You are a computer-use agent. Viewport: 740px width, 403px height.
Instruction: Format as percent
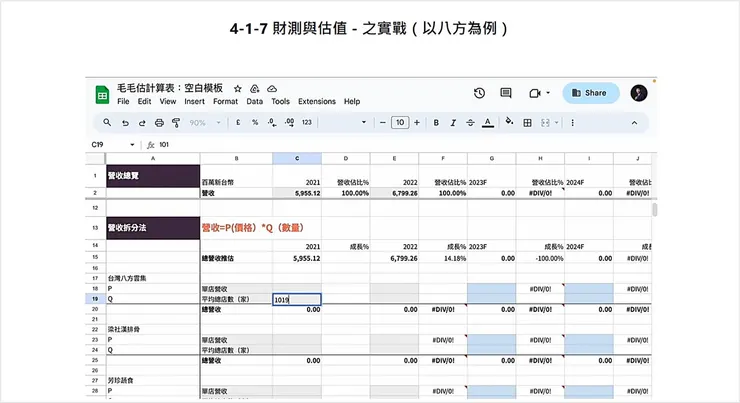(255, 122)
